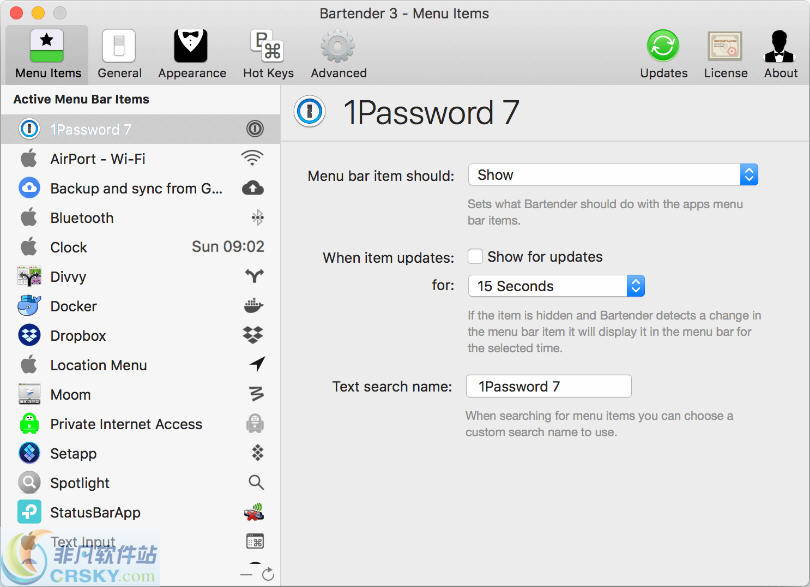
Task: Click the Text Input keyboard glyph
Action: coord(255,542)
